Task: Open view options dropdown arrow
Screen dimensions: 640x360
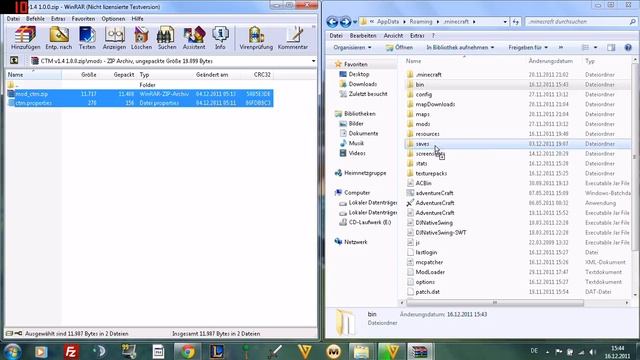Action: pos(596,48)
